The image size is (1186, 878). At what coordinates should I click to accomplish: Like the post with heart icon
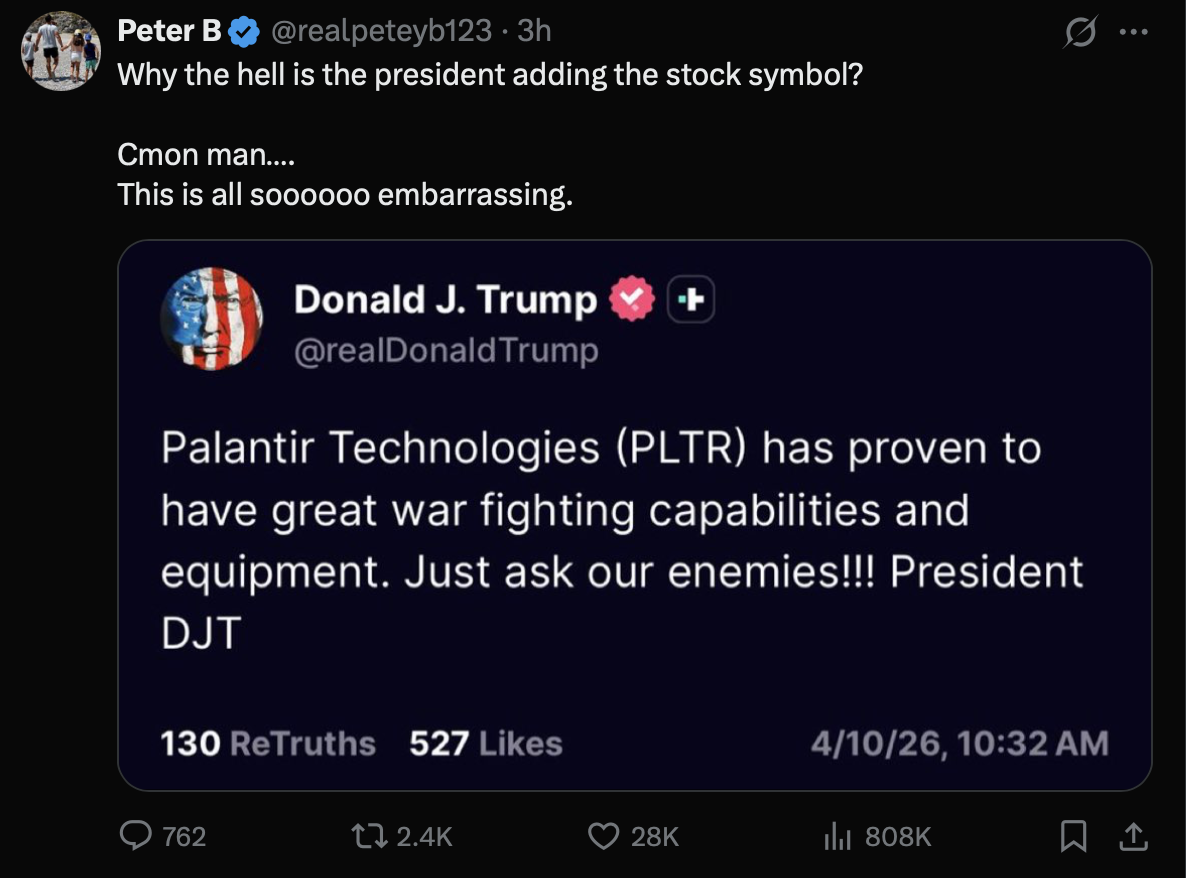pos(603,835)
